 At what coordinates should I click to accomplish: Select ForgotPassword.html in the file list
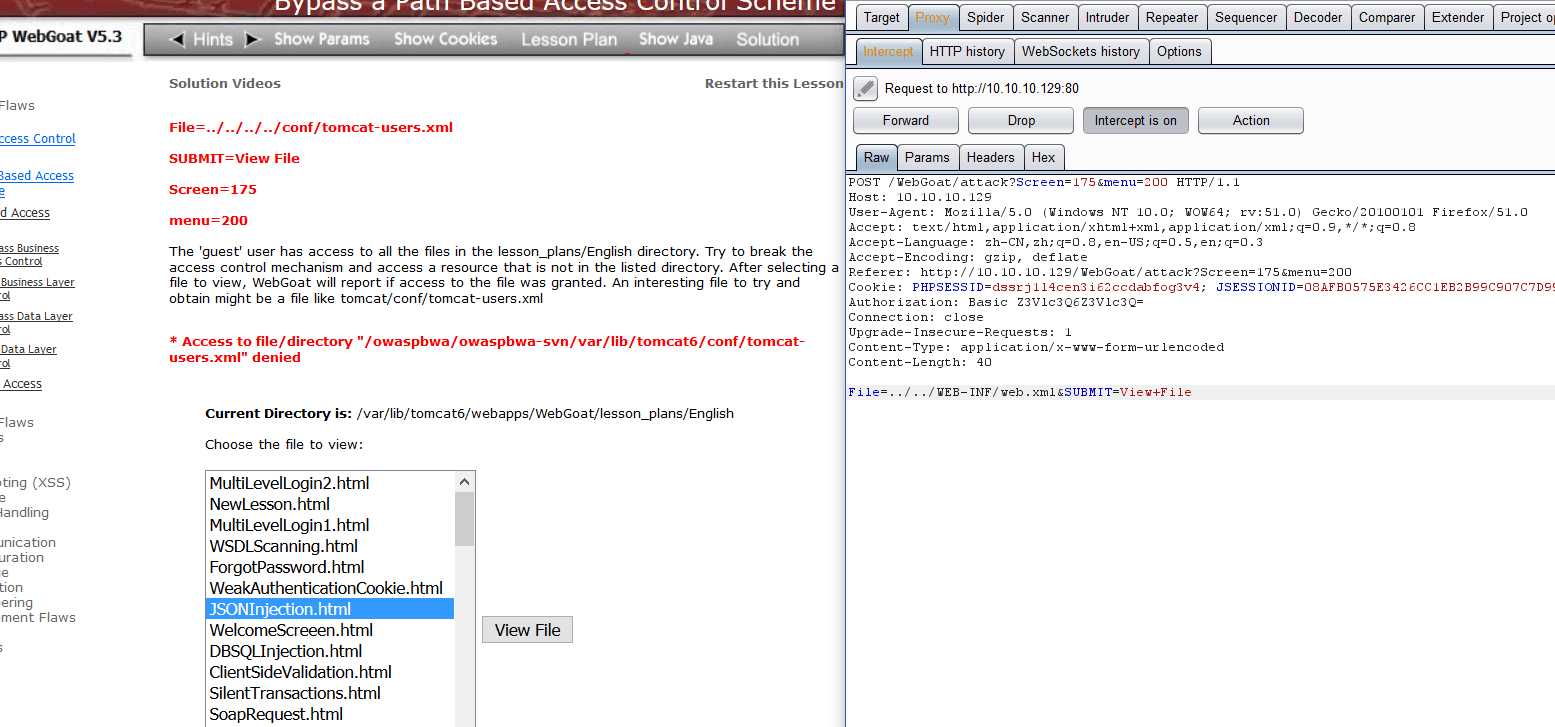click(x=330, y=567)
